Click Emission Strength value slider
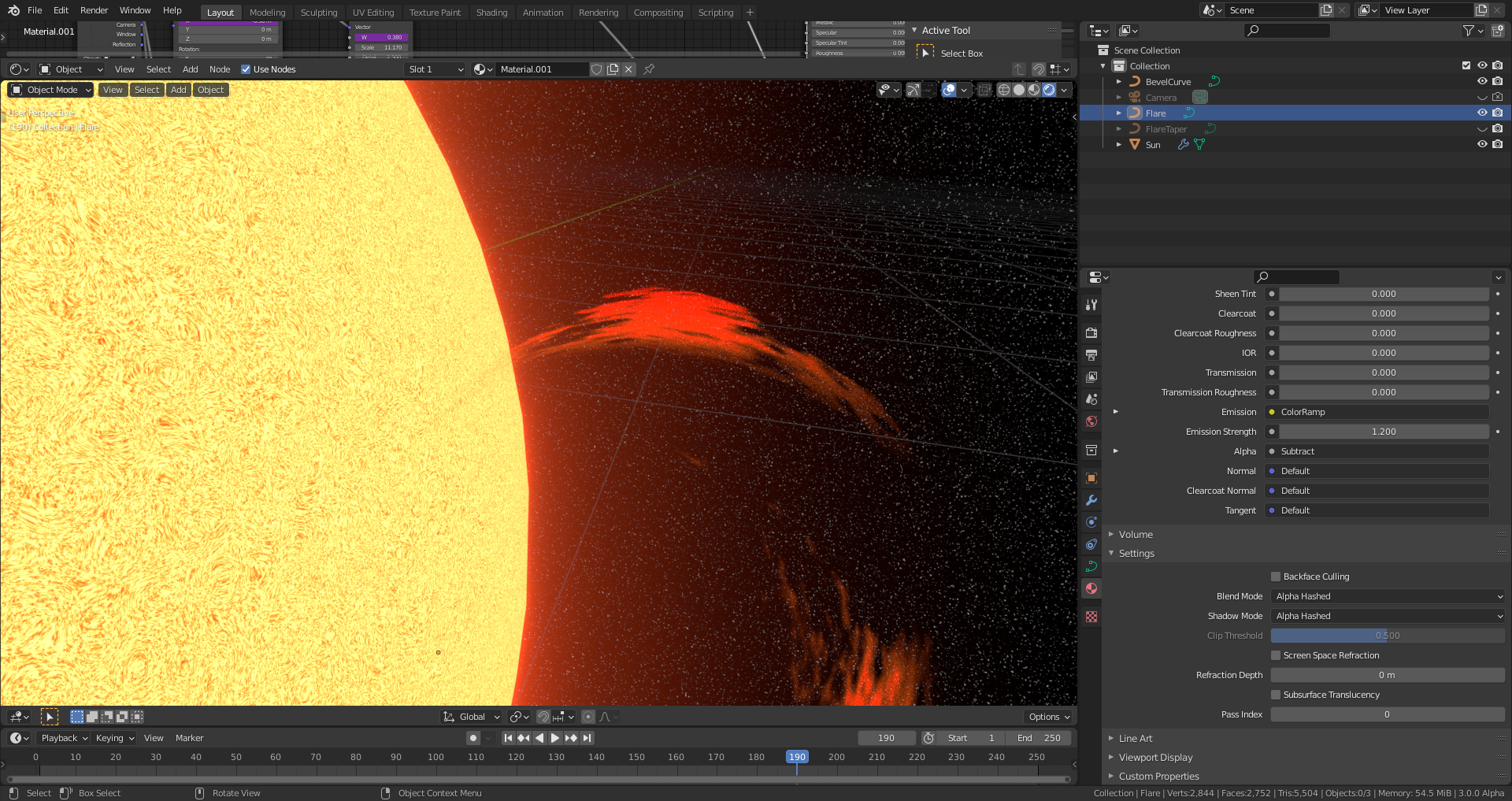The width and height of the screenshot is (1512, 801). pyautogui.click(x=1384, y=432)
